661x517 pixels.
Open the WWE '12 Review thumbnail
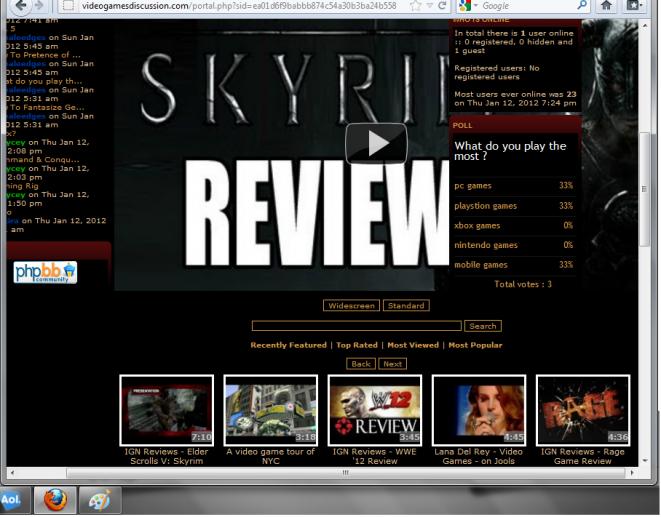375,410
